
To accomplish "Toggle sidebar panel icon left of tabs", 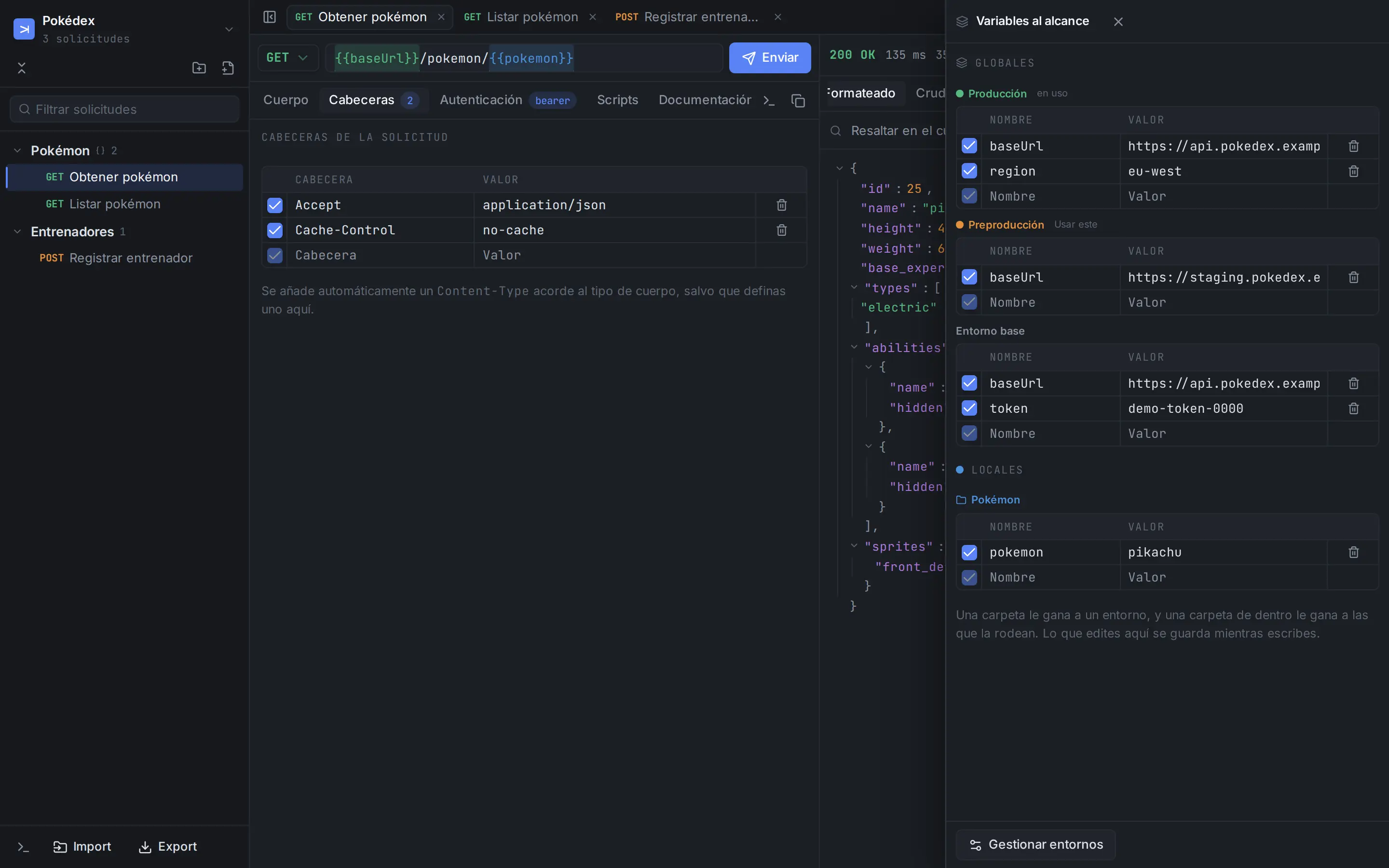I will pyautogui.click(x=270, y=17).
